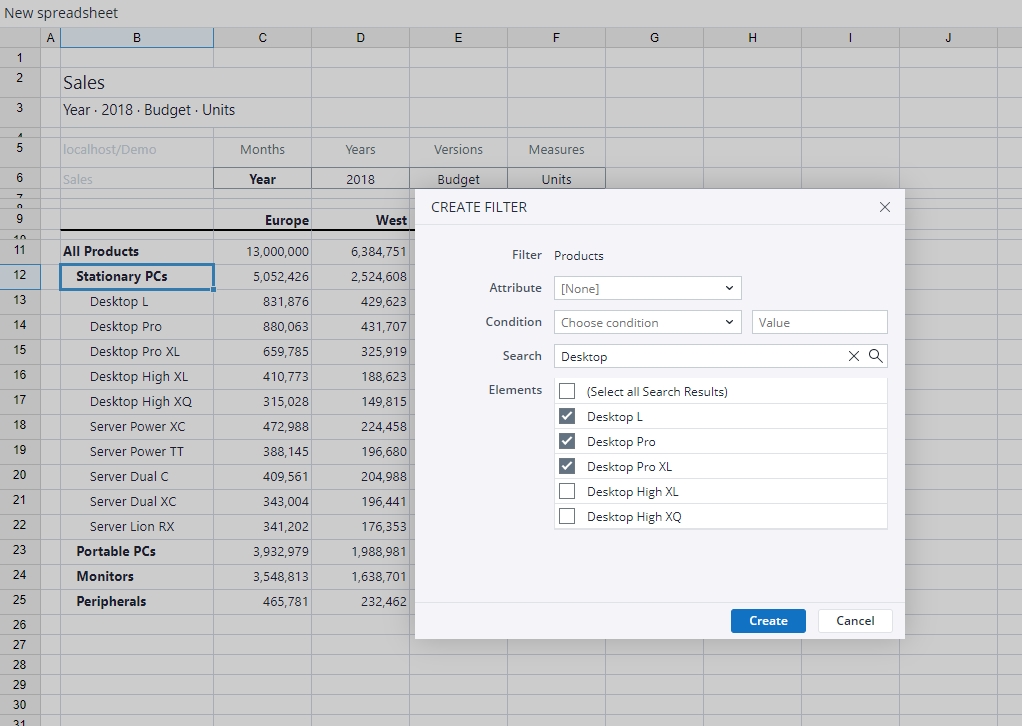
Task: Click the Stationary PCs cell
Action: (x=137, y=276)
